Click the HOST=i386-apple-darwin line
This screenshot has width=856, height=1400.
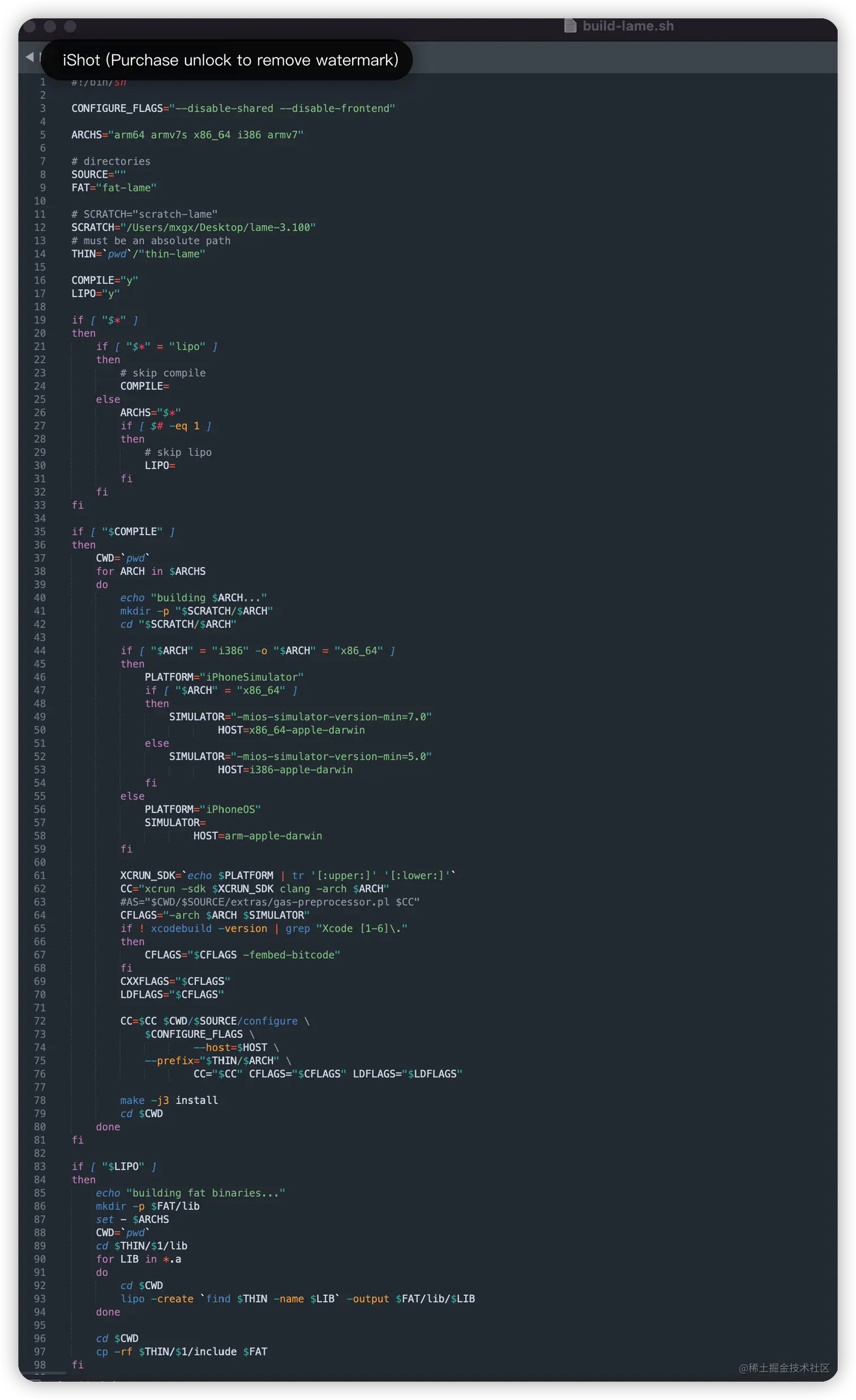285,769
